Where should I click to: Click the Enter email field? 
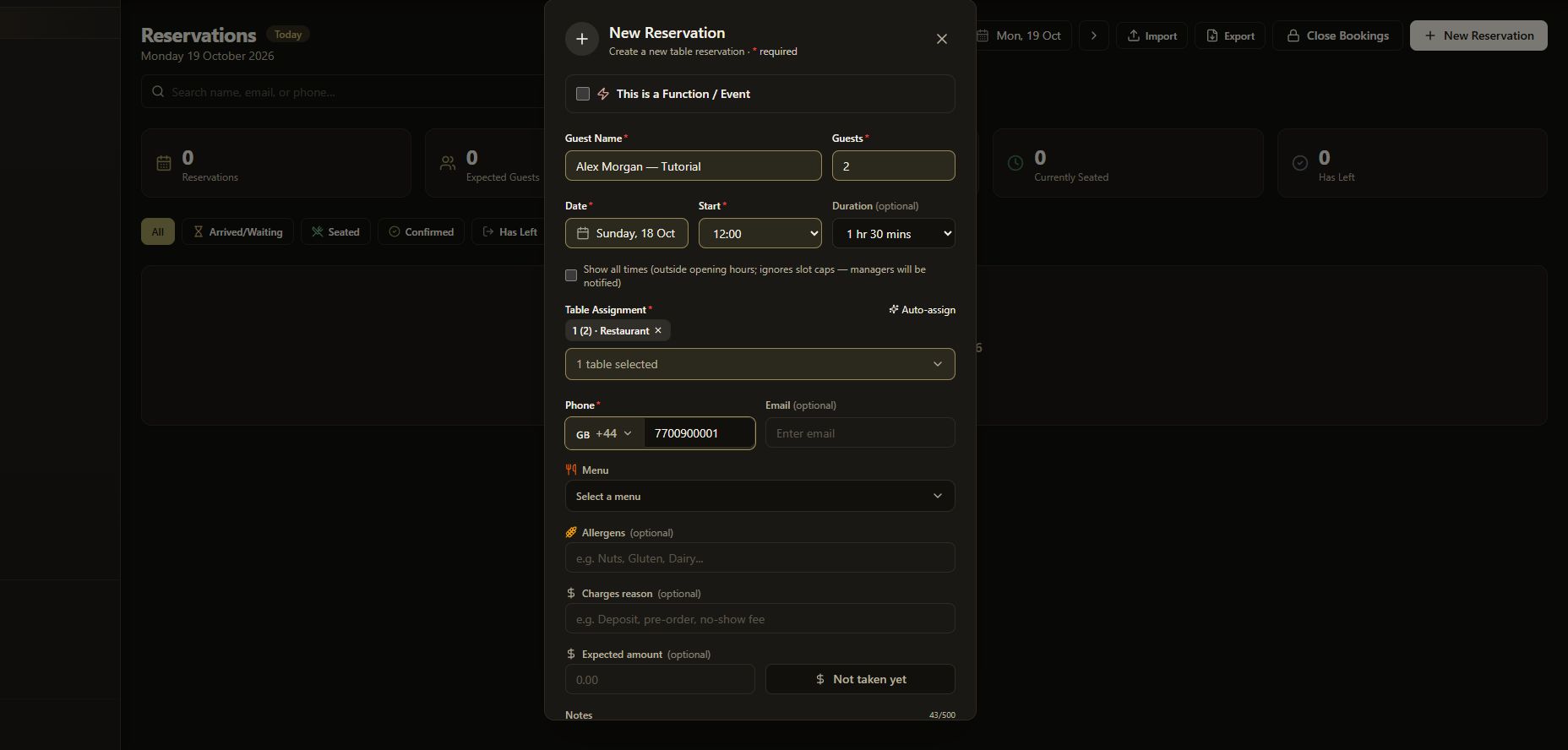click(860, 433)
